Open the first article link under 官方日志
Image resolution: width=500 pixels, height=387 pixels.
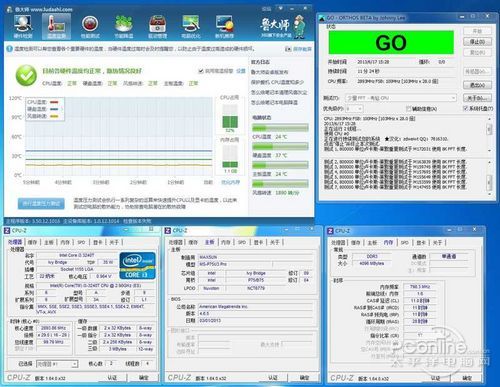point(269,72)
